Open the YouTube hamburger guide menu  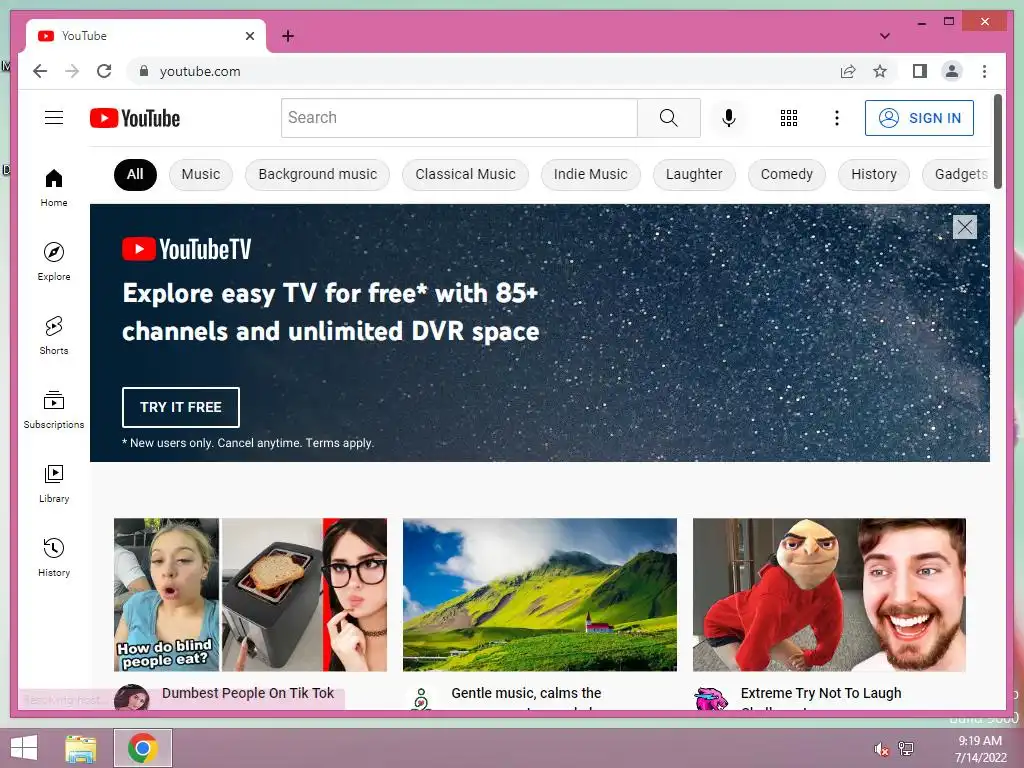click(x=54, y=118)
